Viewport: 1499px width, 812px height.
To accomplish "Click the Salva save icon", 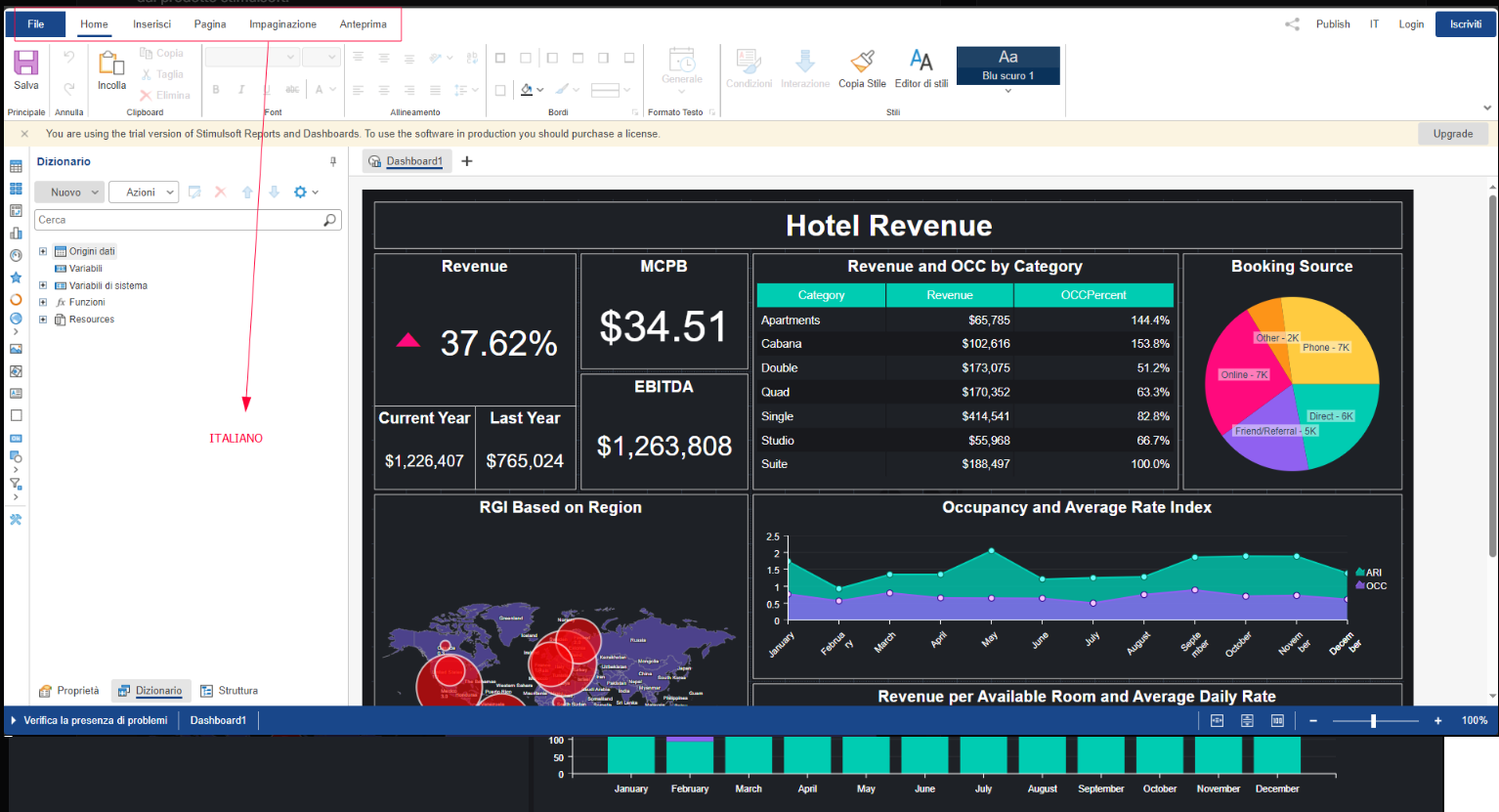I will coord(26,63).
